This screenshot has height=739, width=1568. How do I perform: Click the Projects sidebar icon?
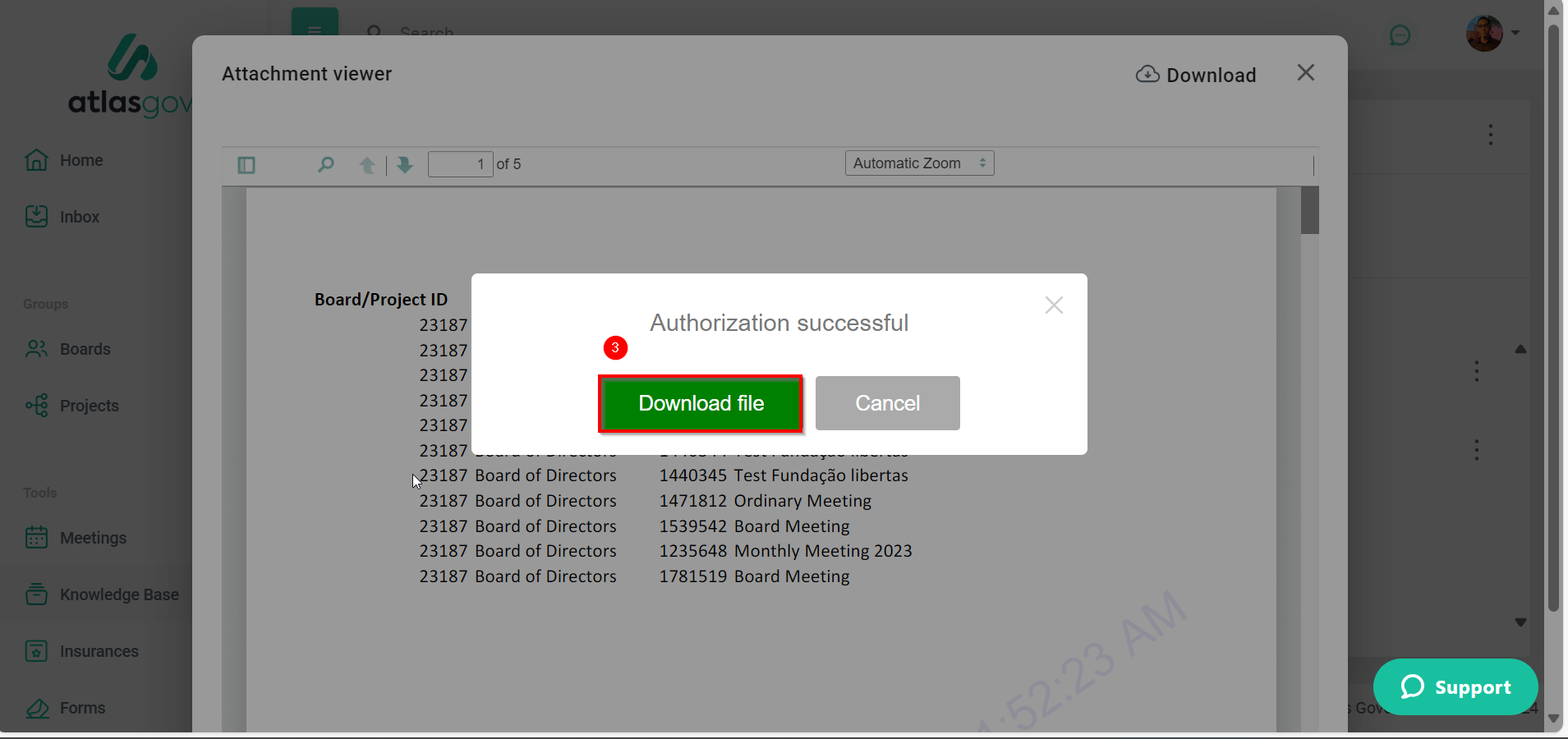tap(36, 406)
